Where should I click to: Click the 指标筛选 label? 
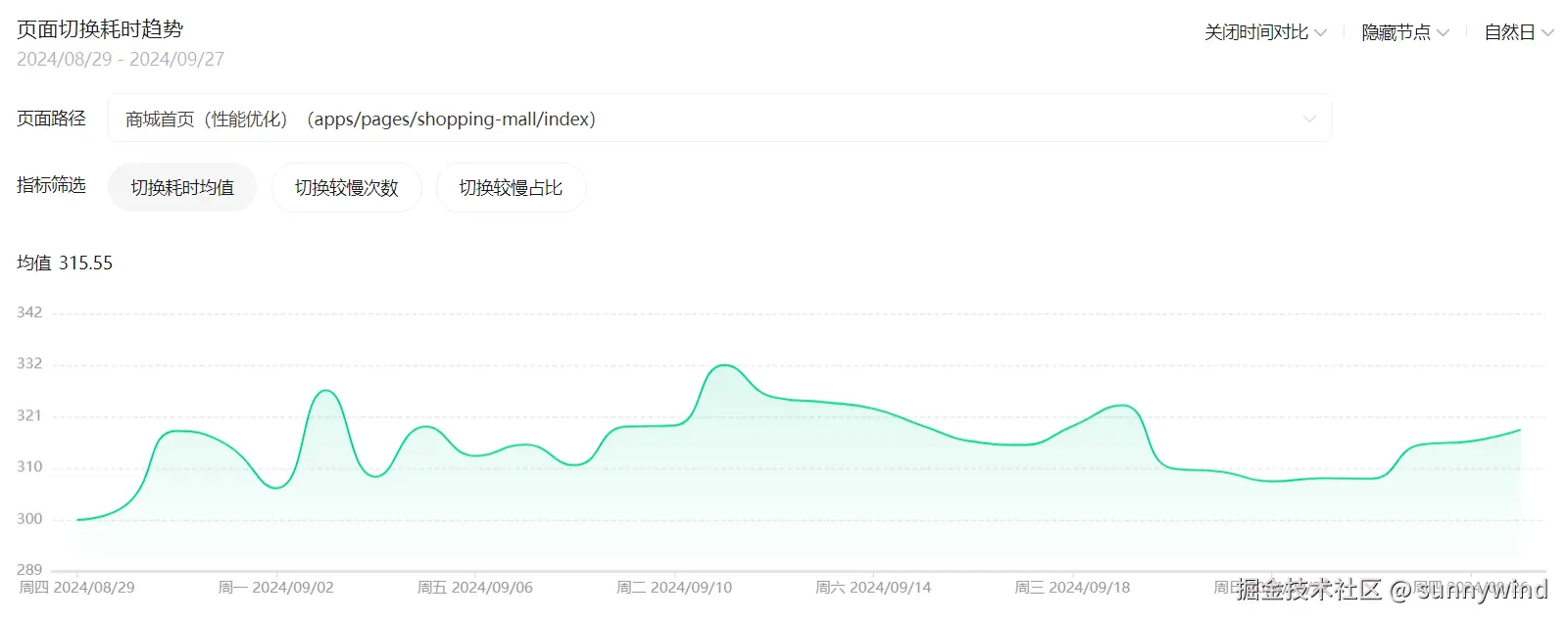tap(51, 185)
